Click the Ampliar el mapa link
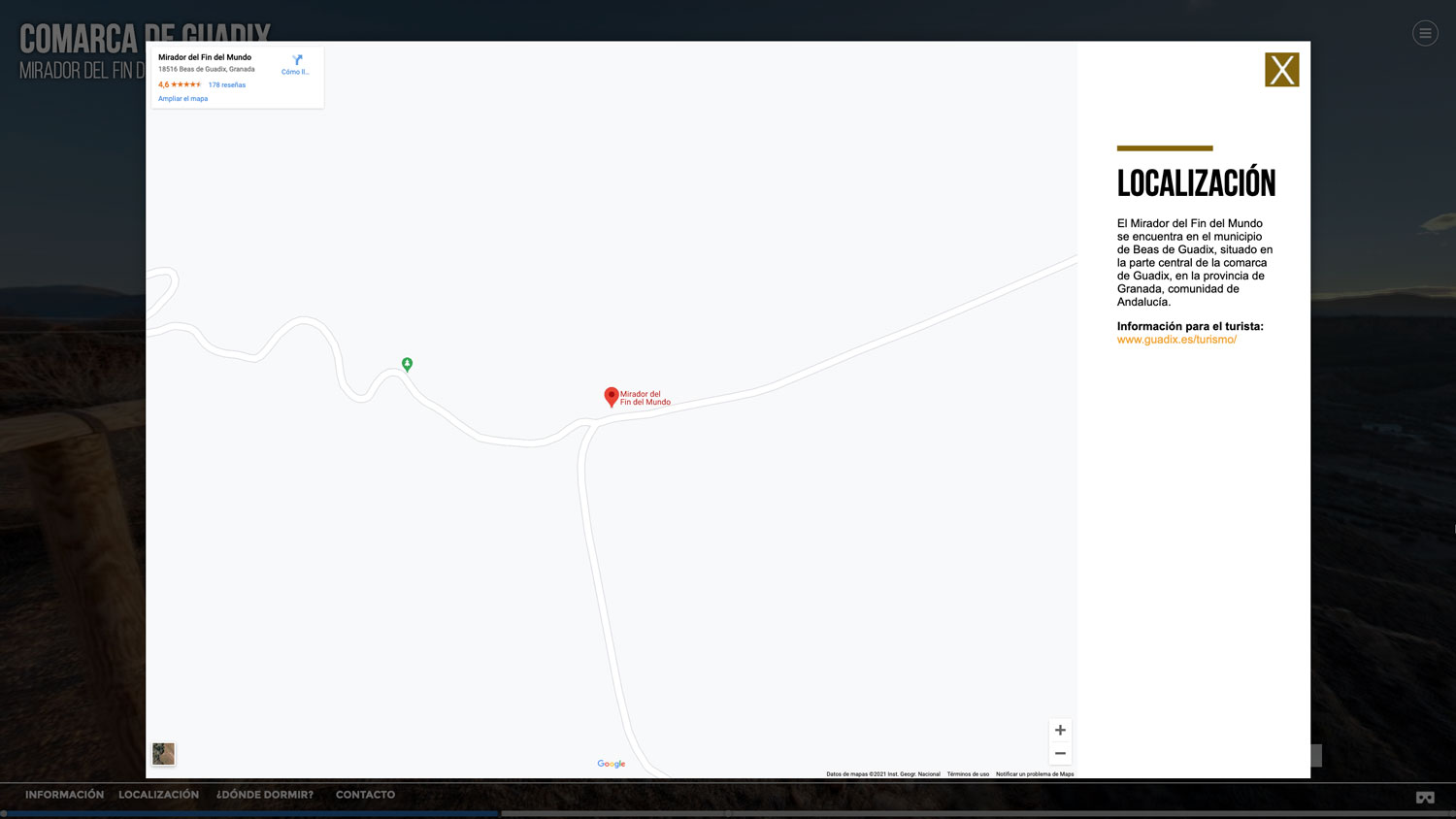 pos(182,99)
